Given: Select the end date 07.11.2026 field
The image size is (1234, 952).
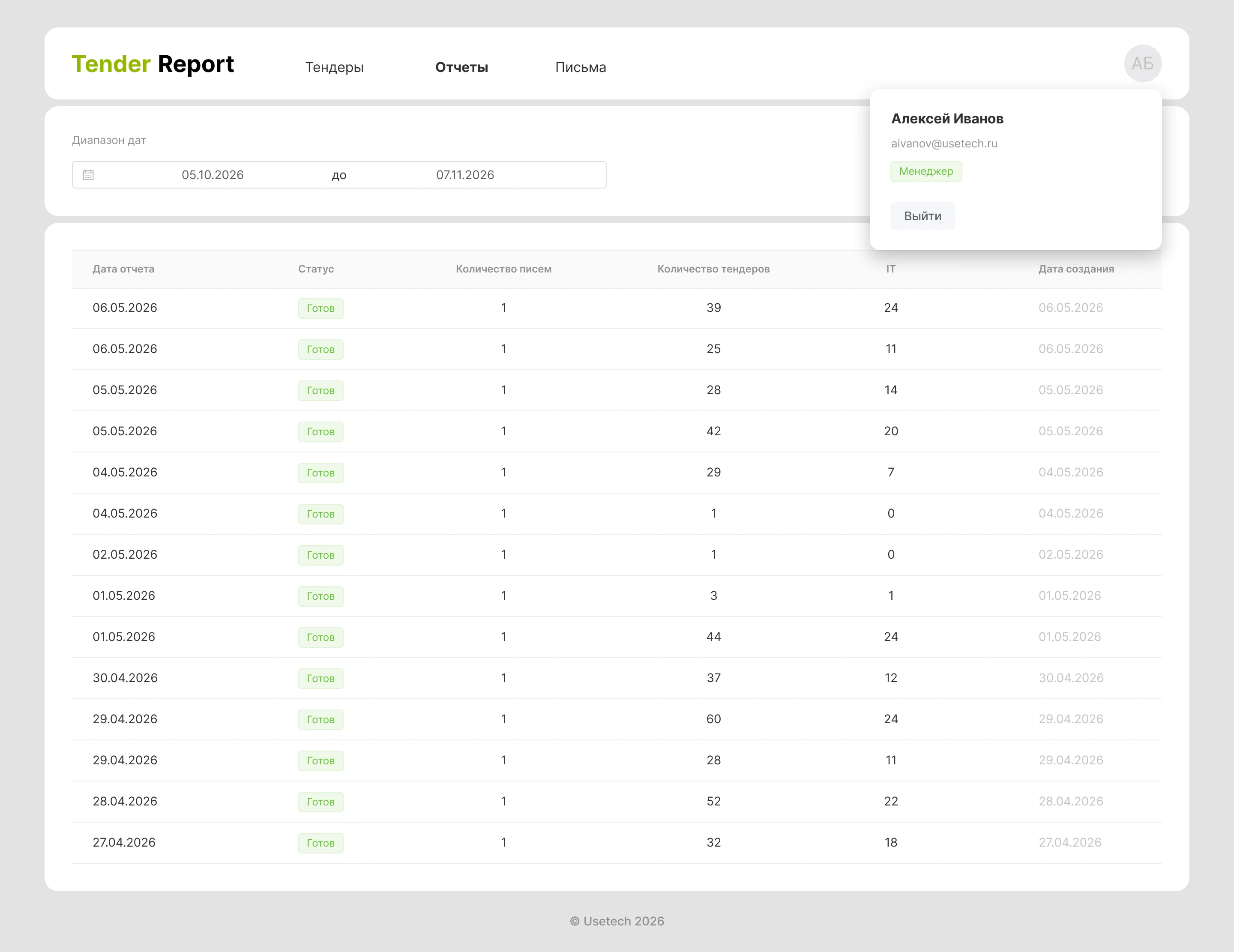Looking at the screenshot, I should click(x=465, y=174).
